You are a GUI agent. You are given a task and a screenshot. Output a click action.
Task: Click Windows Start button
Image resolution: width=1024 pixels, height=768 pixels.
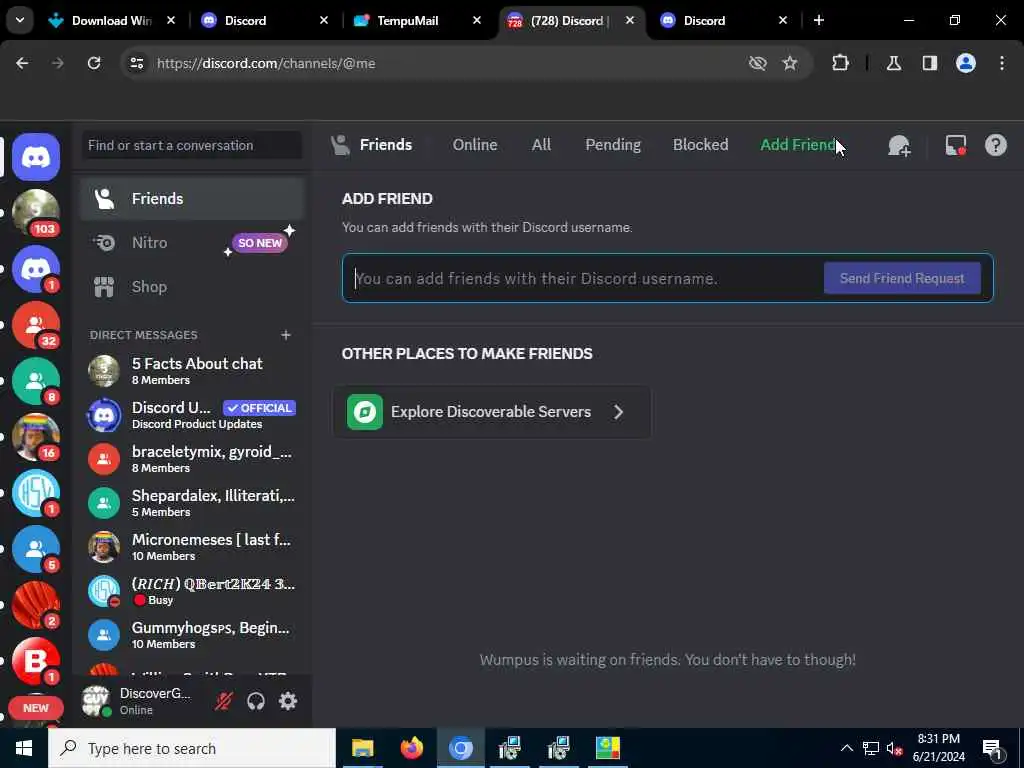[24, 748]
